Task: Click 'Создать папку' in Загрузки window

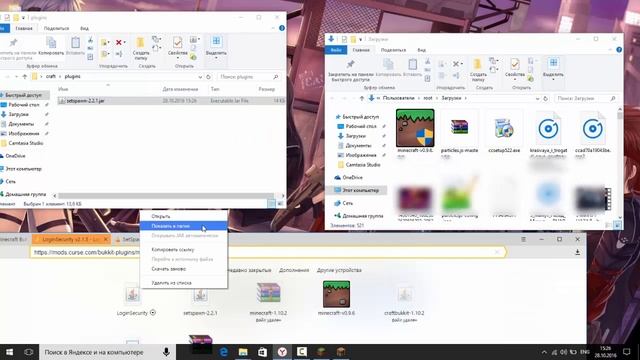Action: click(x=478, y=70)
